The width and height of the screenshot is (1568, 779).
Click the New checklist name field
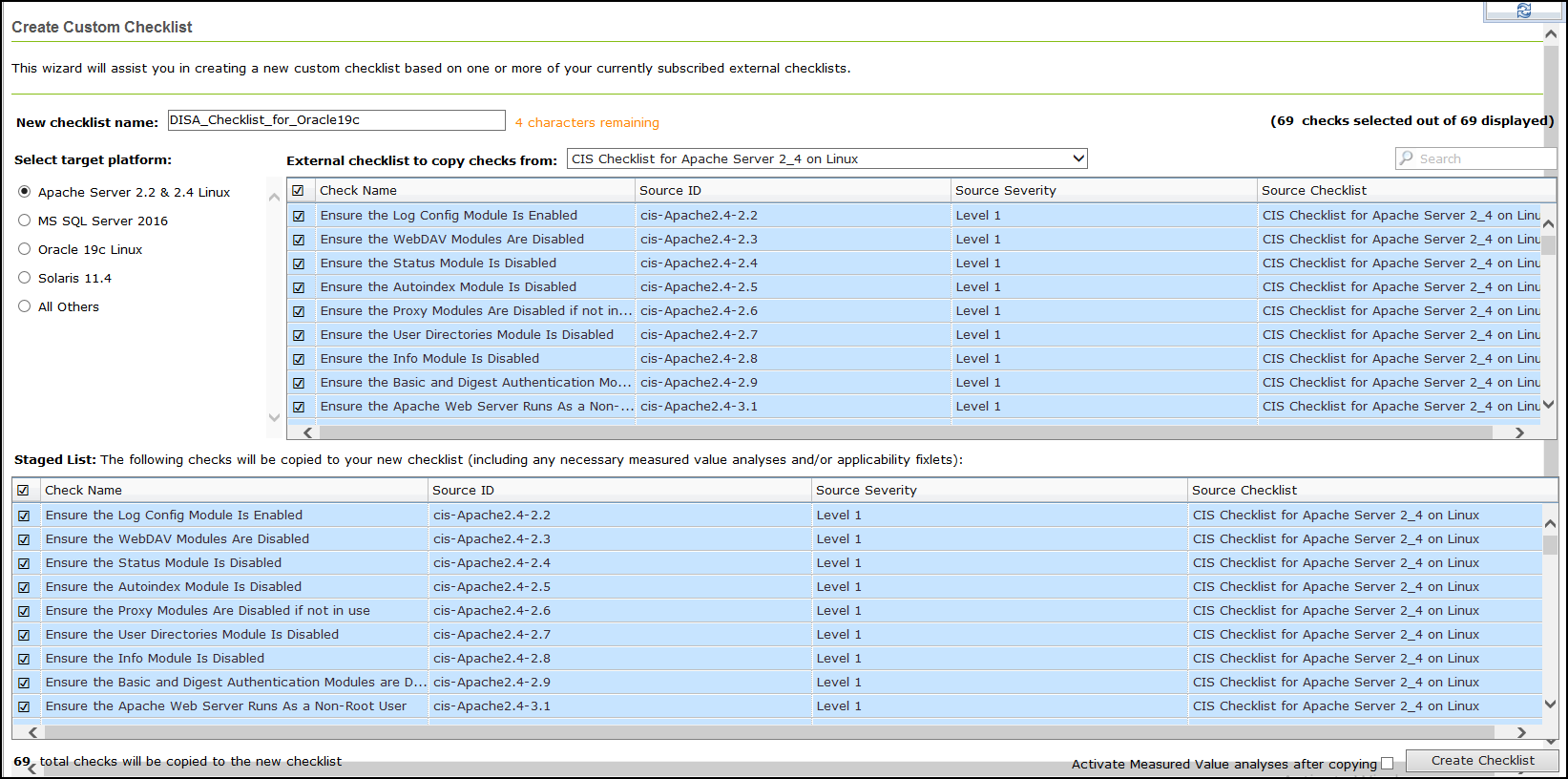point(337,120)
